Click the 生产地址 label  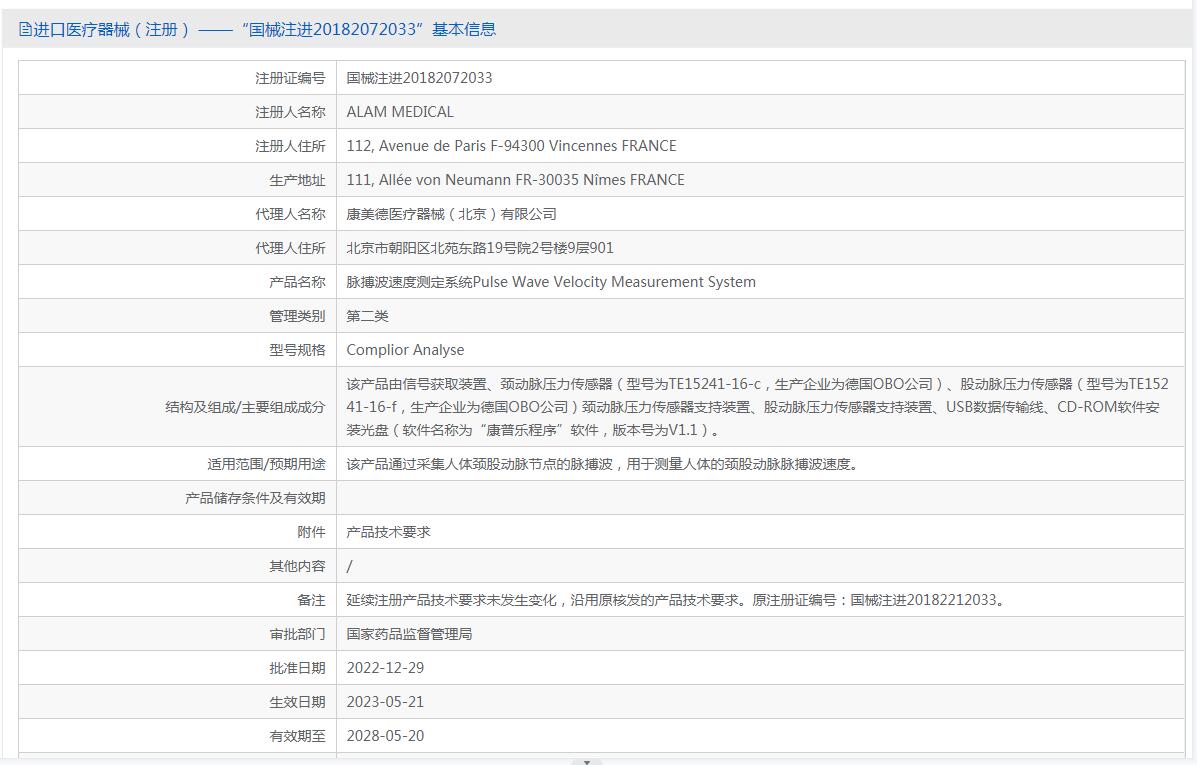pos(297,180)
